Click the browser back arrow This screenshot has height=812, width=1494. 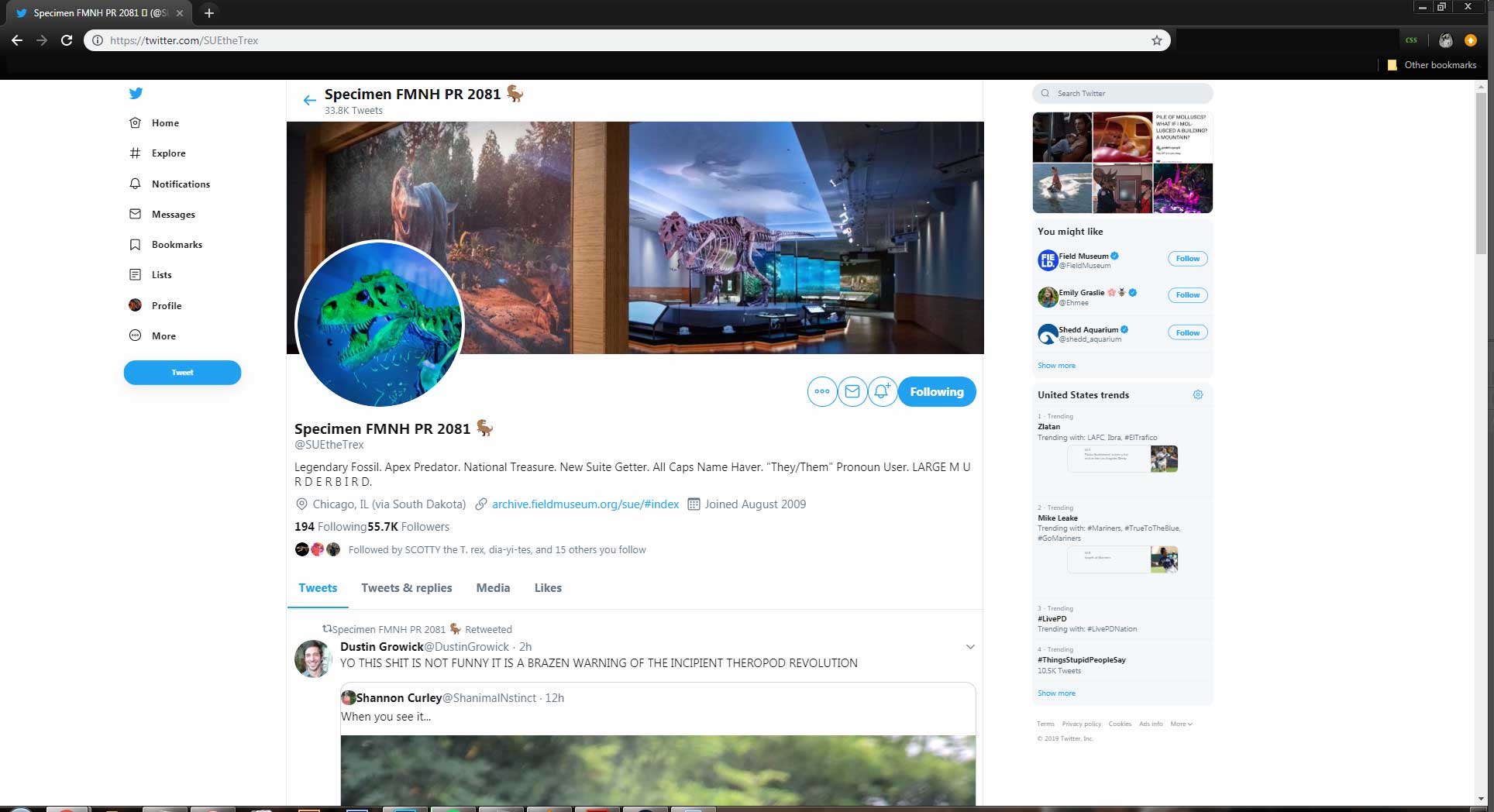point(17,40)
